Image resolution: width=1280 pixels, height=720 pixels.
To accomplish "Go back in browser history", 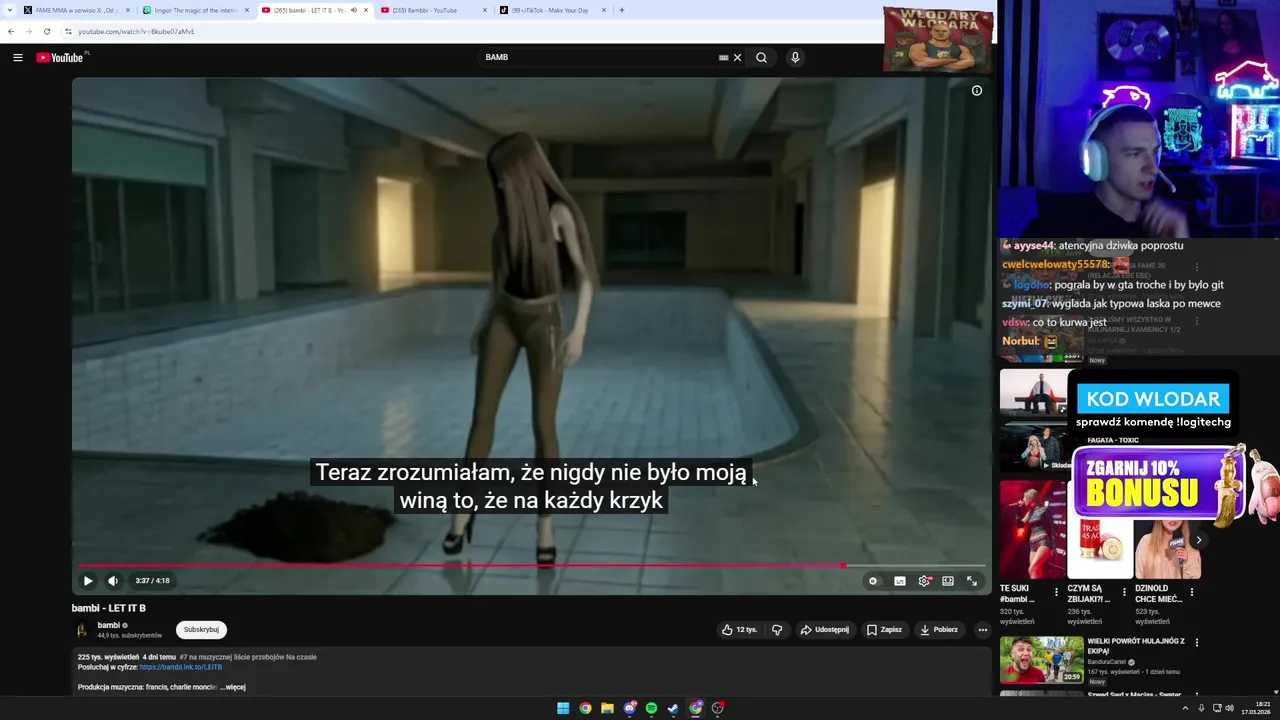I will point(11,31).
